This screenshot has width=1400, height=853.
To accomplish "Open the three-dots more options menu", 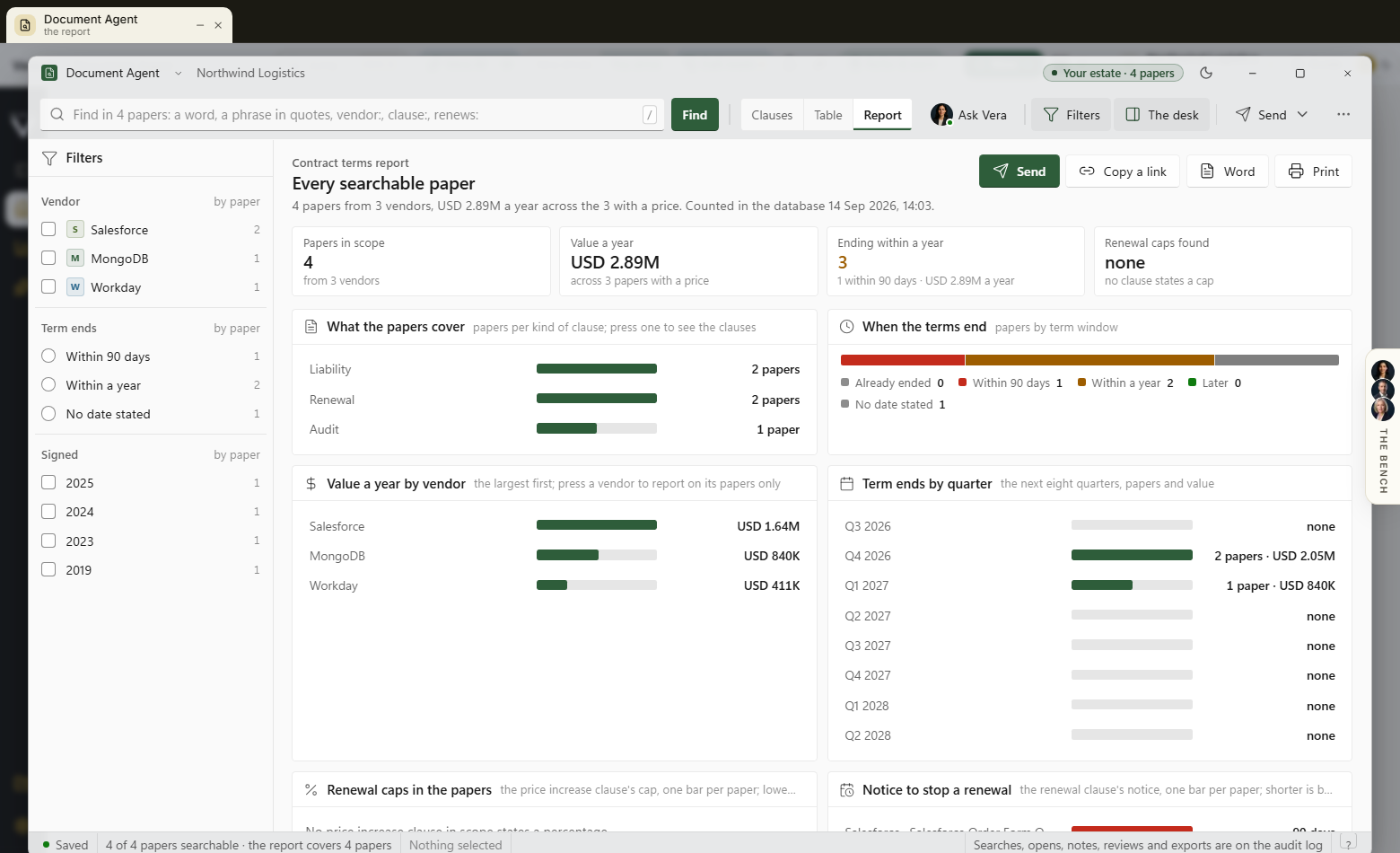I will pyautogui.click(x=1343, y=115).
